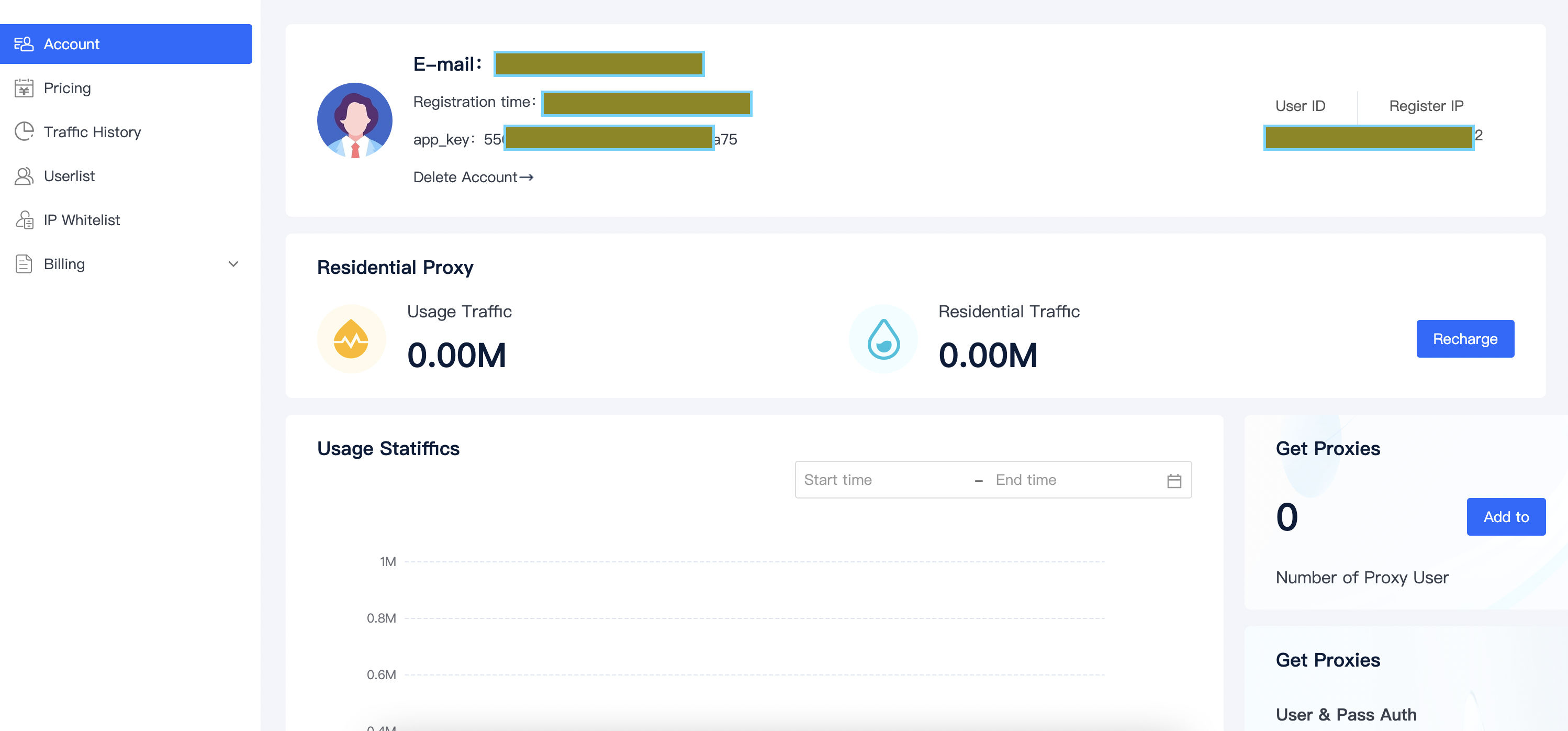Go to the Userlist section

(69, 176)
